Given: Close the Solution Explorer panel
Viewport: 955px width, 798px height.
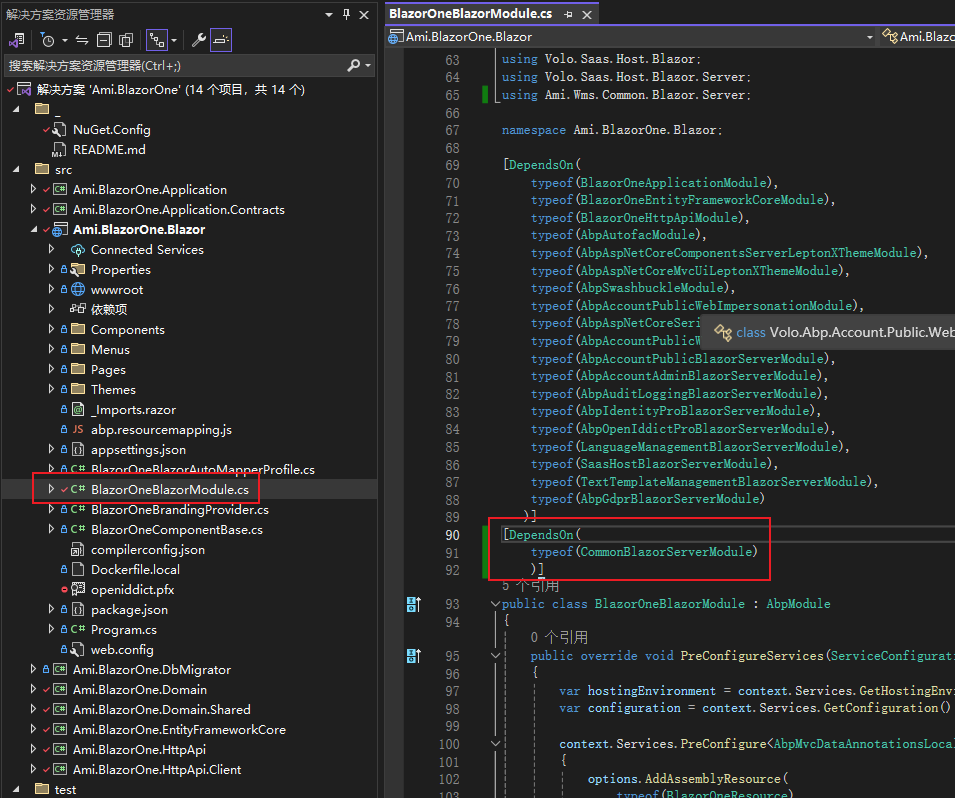Looking at the screenshot, I should tap(364, 15).
